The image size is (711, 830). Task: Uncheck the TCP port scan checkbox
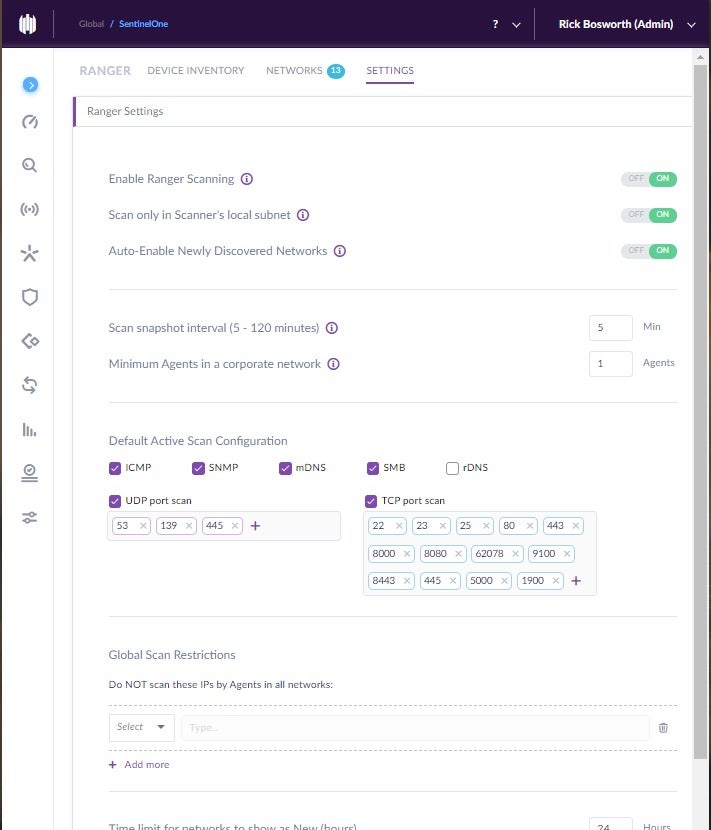372,501
